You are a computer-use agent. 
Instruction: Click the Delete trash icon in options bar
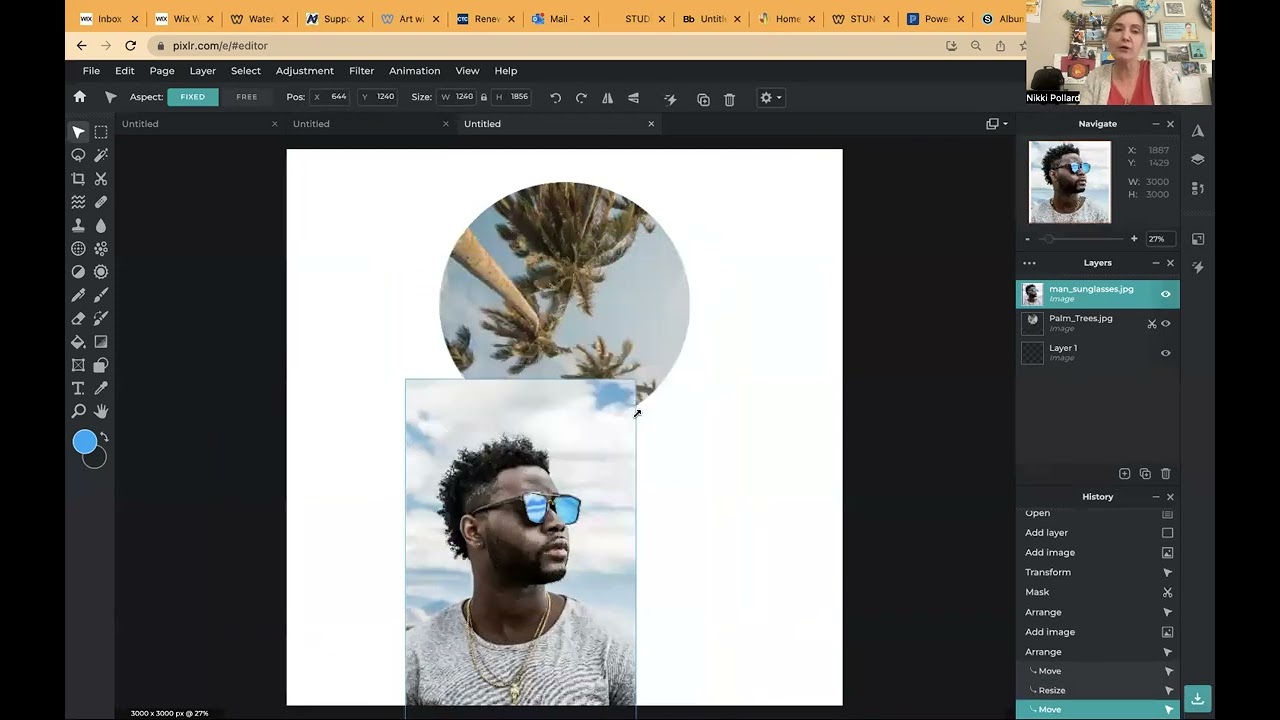pyautogui.click(x=729, y=99)
